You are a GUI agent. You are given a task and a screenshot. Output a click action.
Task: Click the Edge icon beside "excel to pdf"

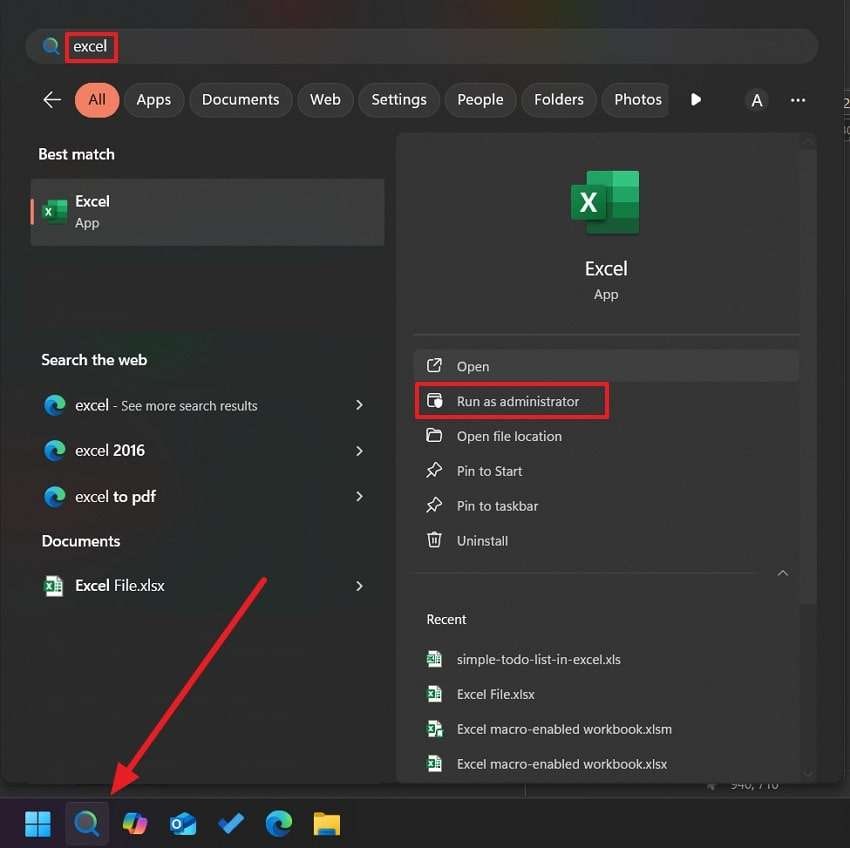pos(55,497)
